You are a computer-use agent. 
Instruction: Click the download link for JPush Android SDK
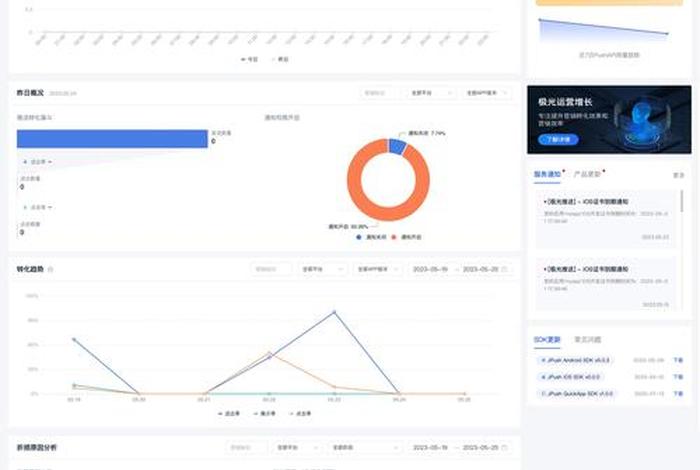pyautogui.click(x=678, y=360)
